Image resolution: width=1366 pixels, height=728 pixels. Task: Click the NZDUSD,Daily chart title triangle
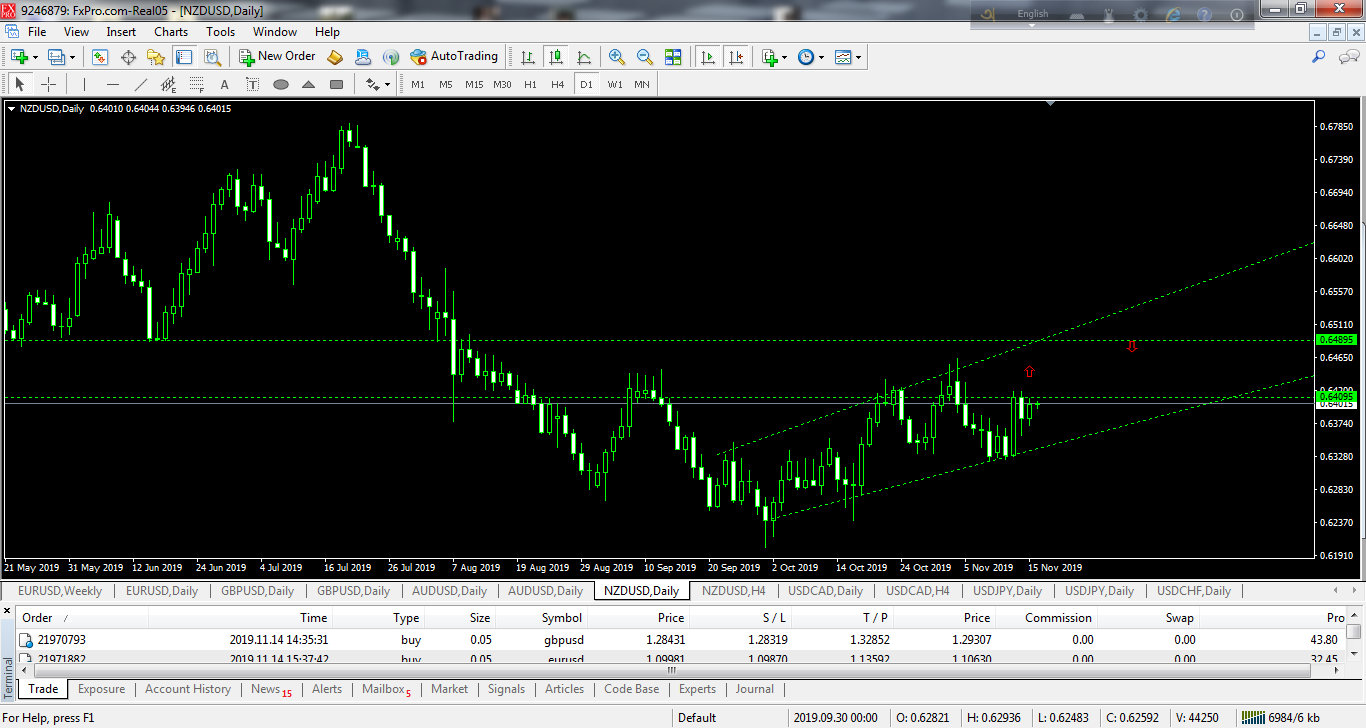[x=11, y=108]
